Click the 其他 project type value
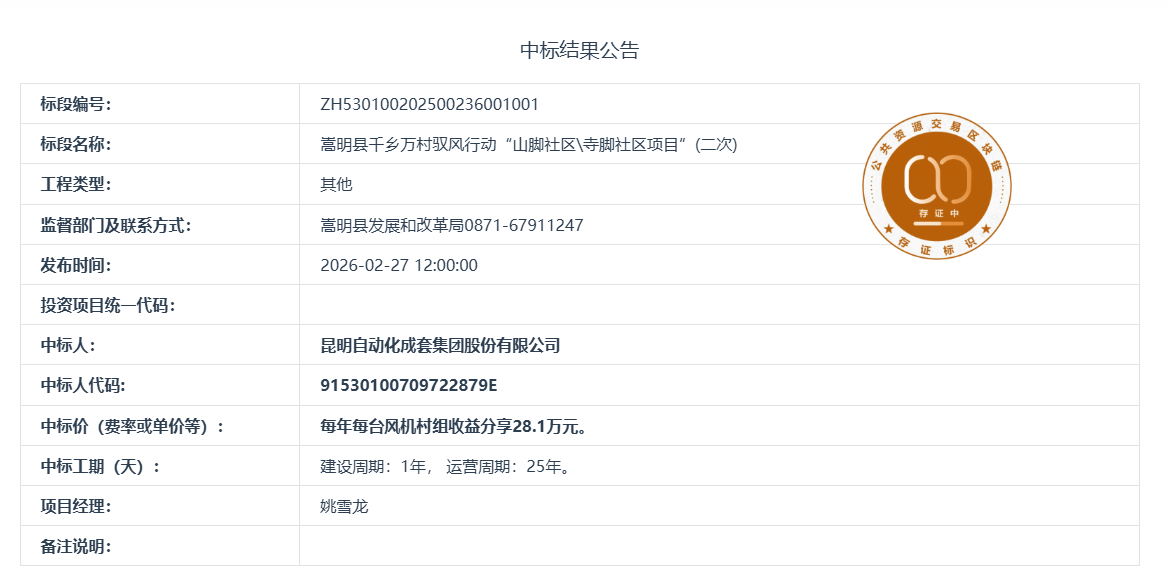The height and width of the screenshot is (582, 1169). tap(336, 184)
